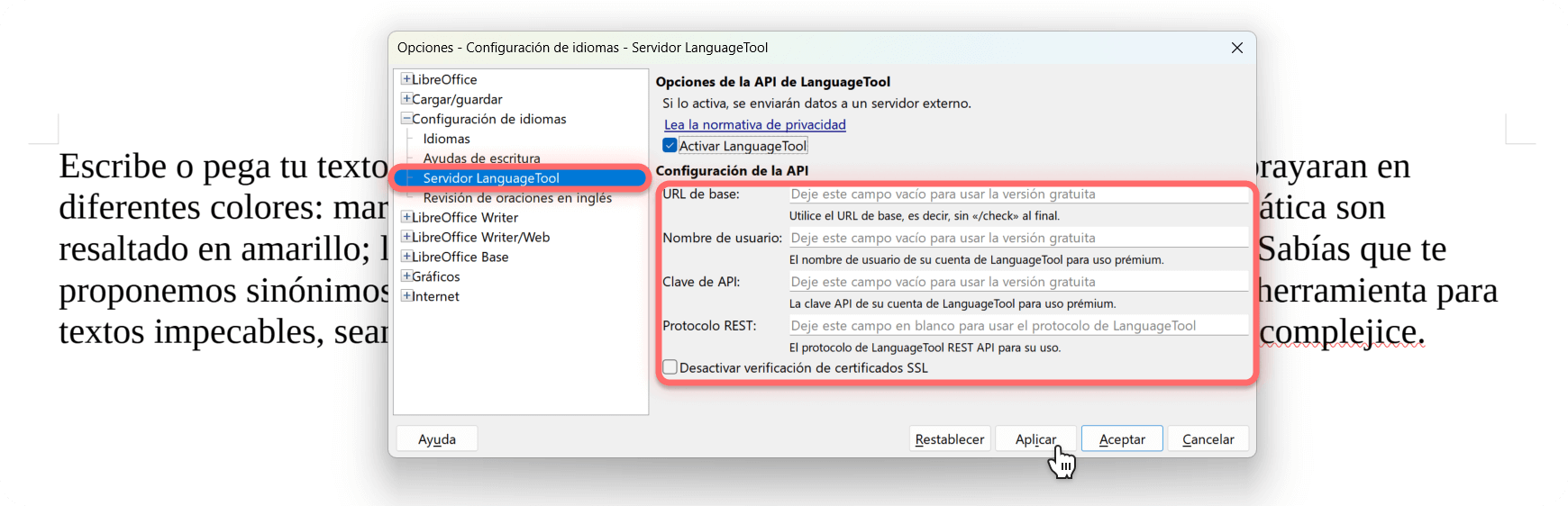Screen dimensions: 1568x506
Task: Expand the Gráficos tree node
Action: pyautogui.click(x=406, y=276)
